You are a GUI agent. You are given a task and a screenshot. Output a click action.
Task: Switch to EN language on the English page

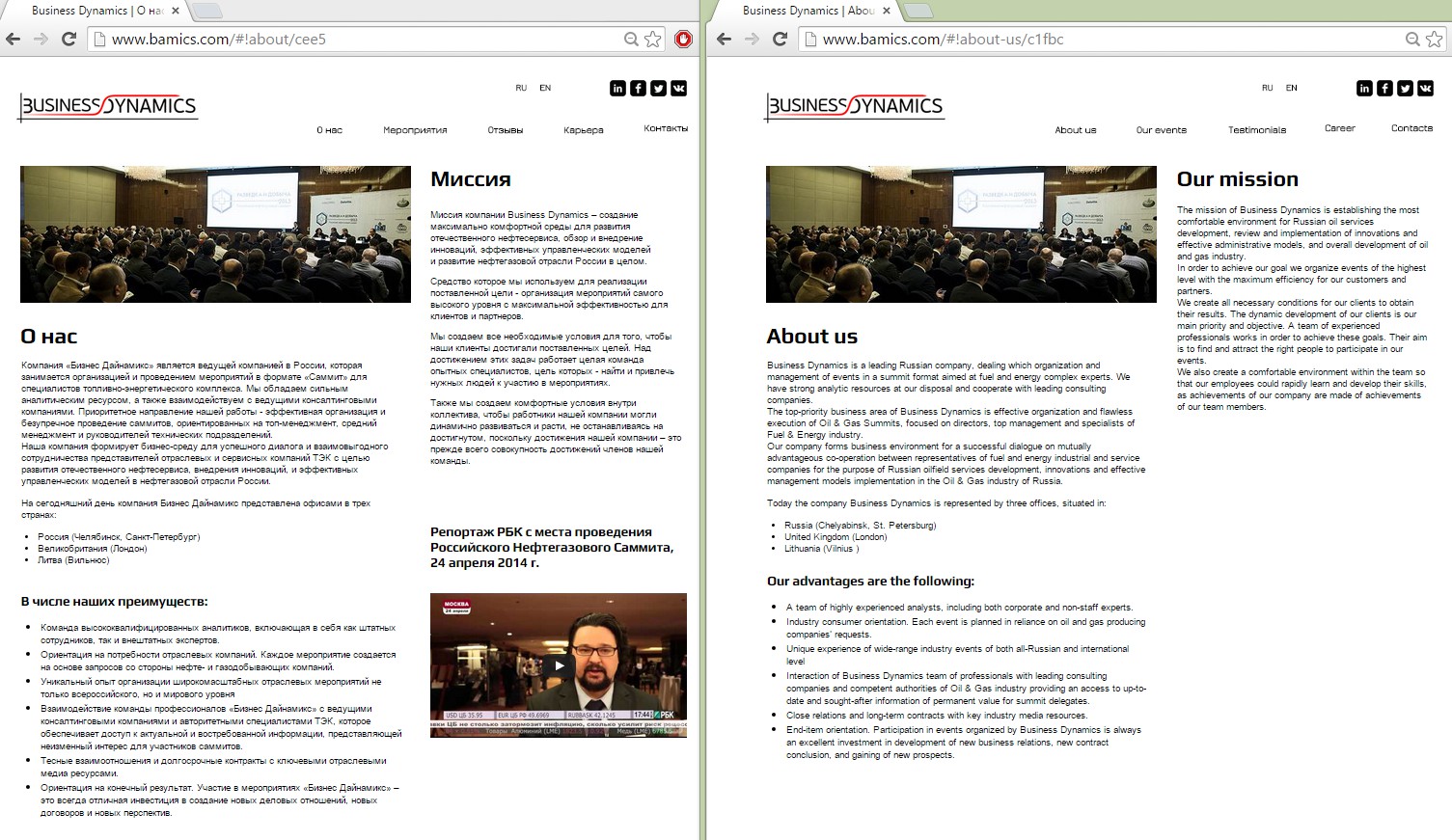[x=1292, y=88]
